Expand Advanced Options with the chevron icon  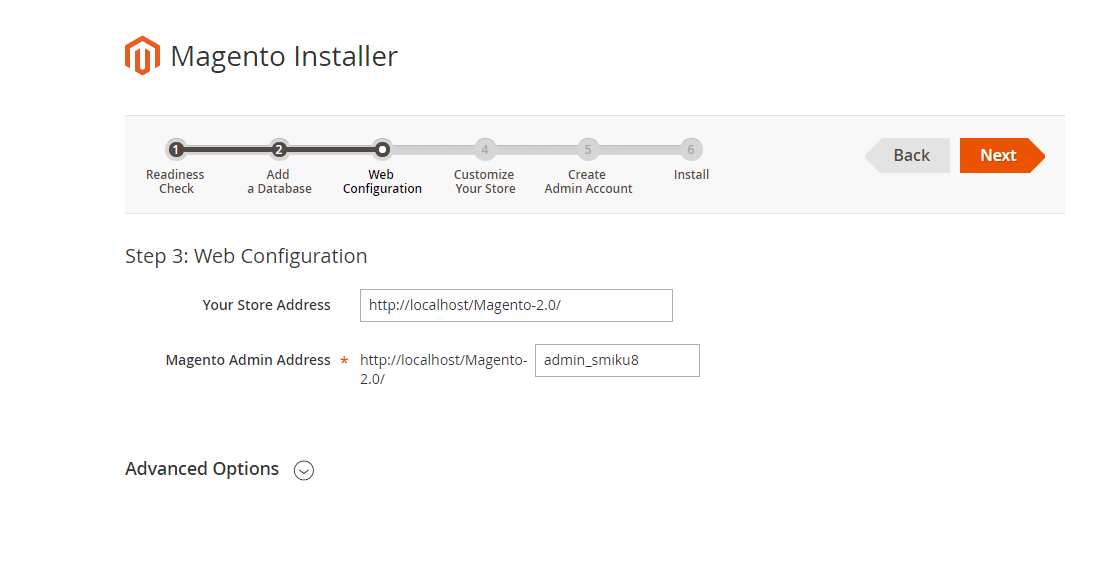(x=304, y=470)
